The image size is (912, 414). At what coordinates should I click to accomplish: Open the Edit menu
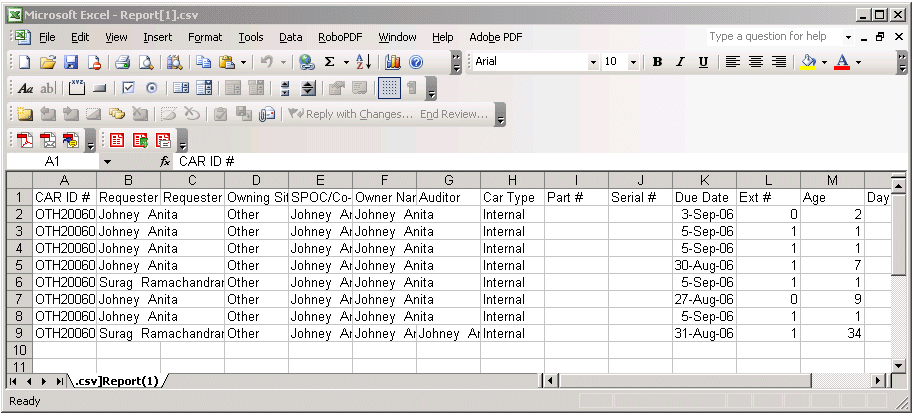click(x=80, y=37)
